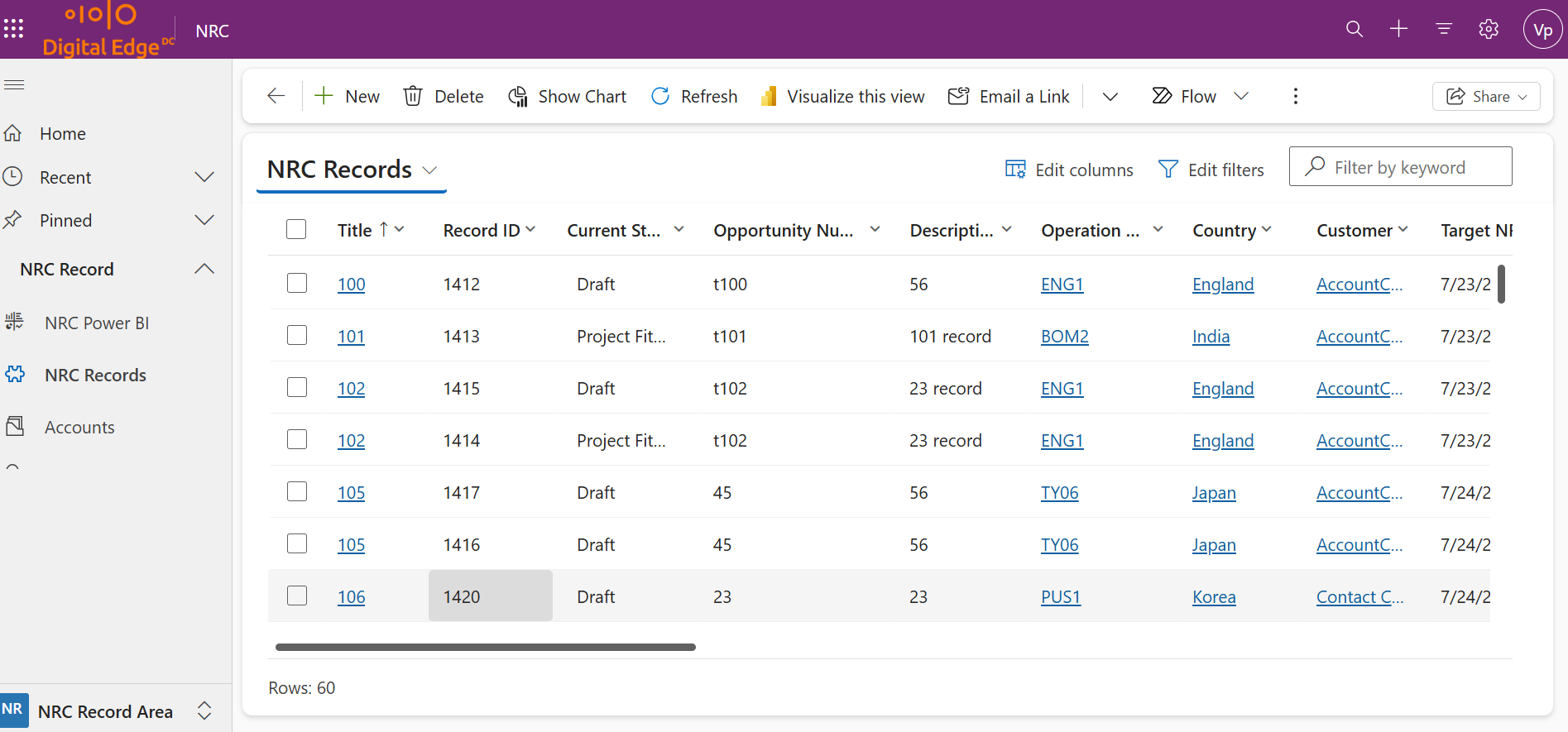Click the Email a Link envelope icon
Screen dimensions: 1568x732
[958, 96]
